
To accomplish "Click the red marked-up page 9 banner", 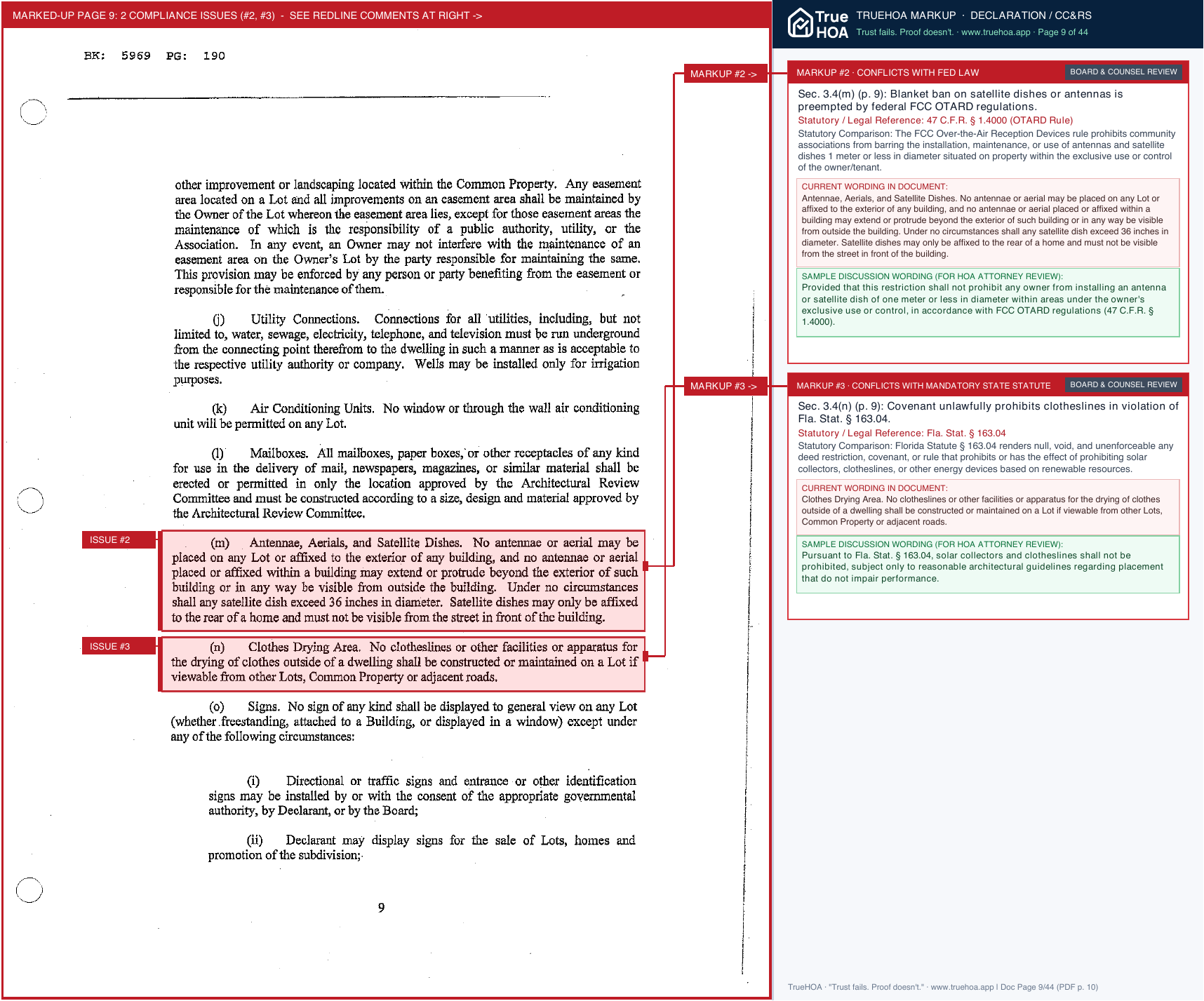I will (x=386, y=15).
